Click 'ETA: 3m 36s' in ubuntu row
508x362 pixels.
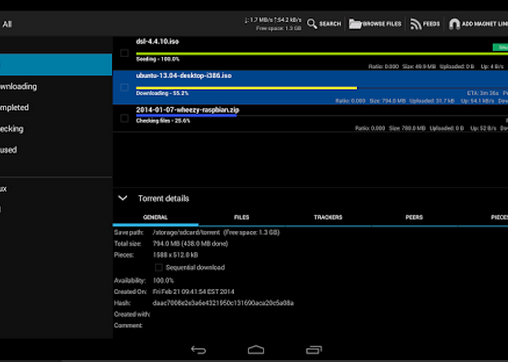pyautogui.click(x=483, y=93)
